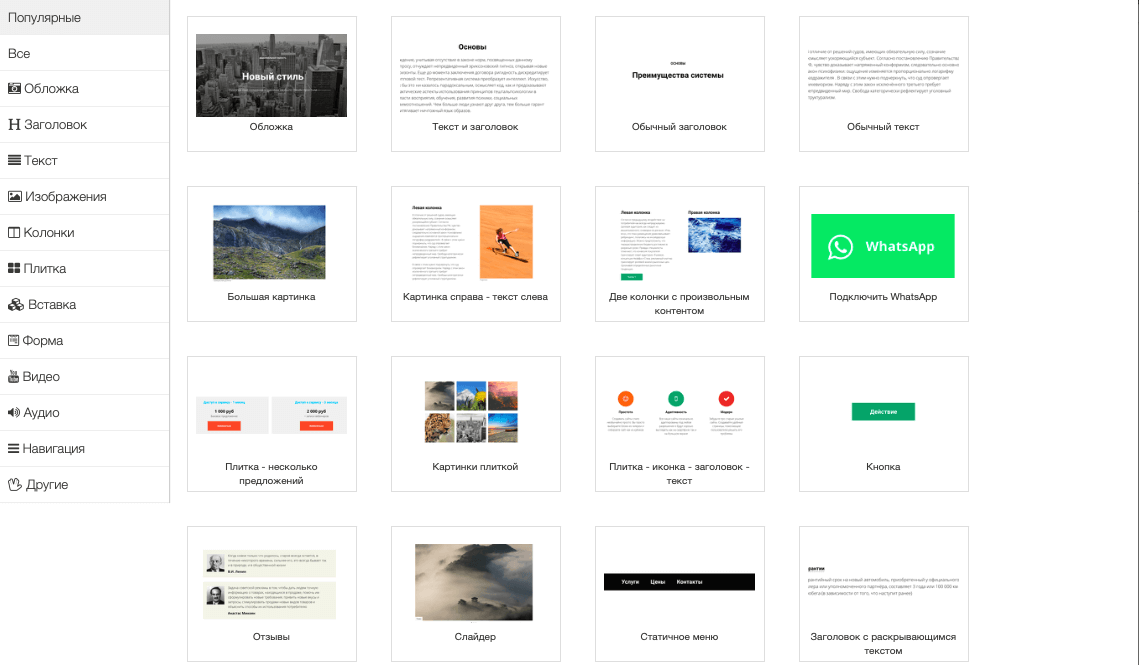
Task: Open the Популярные category
Action: tap(84, 17)
